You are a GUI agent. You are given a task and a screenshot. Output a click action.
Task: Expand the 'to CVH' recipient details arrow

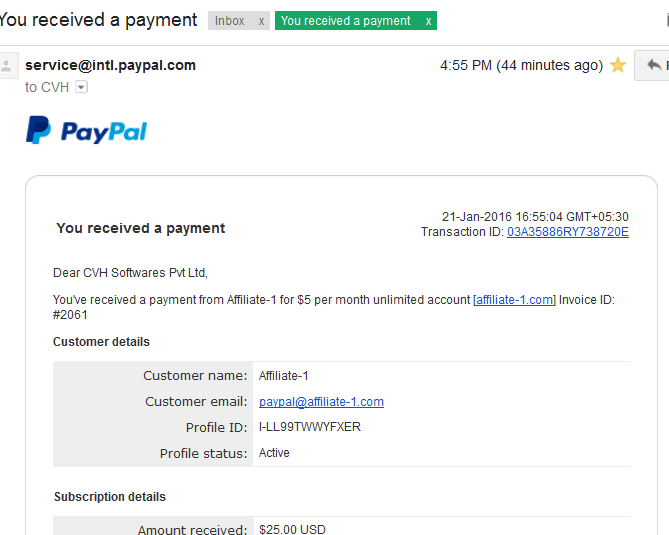[x=81, y=87]
